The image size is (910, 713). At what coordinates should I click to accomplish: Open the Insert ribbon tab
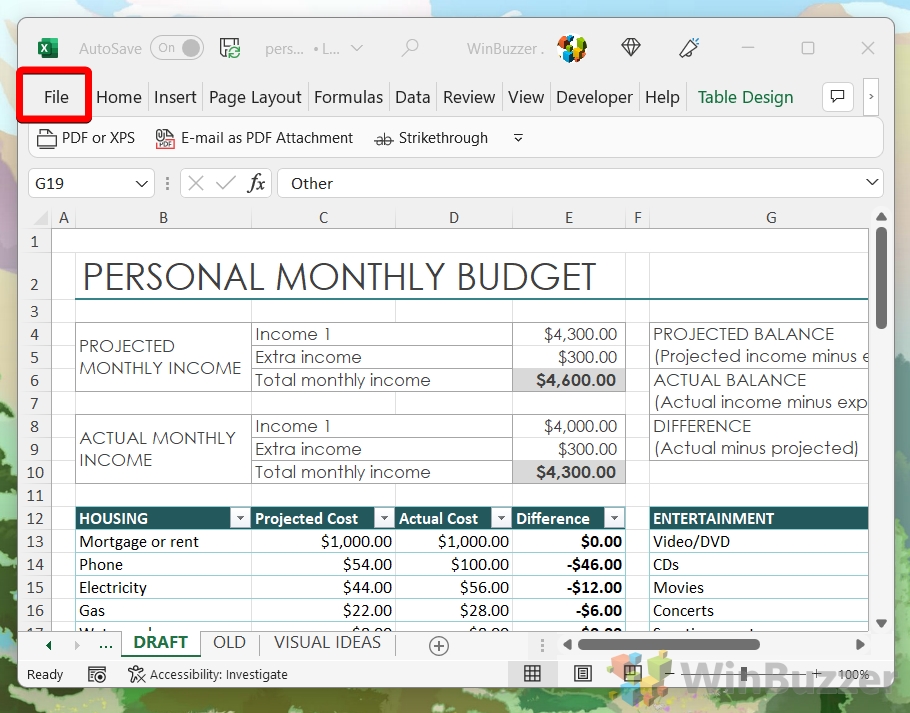pyautogui.click(x=175, y=97)
